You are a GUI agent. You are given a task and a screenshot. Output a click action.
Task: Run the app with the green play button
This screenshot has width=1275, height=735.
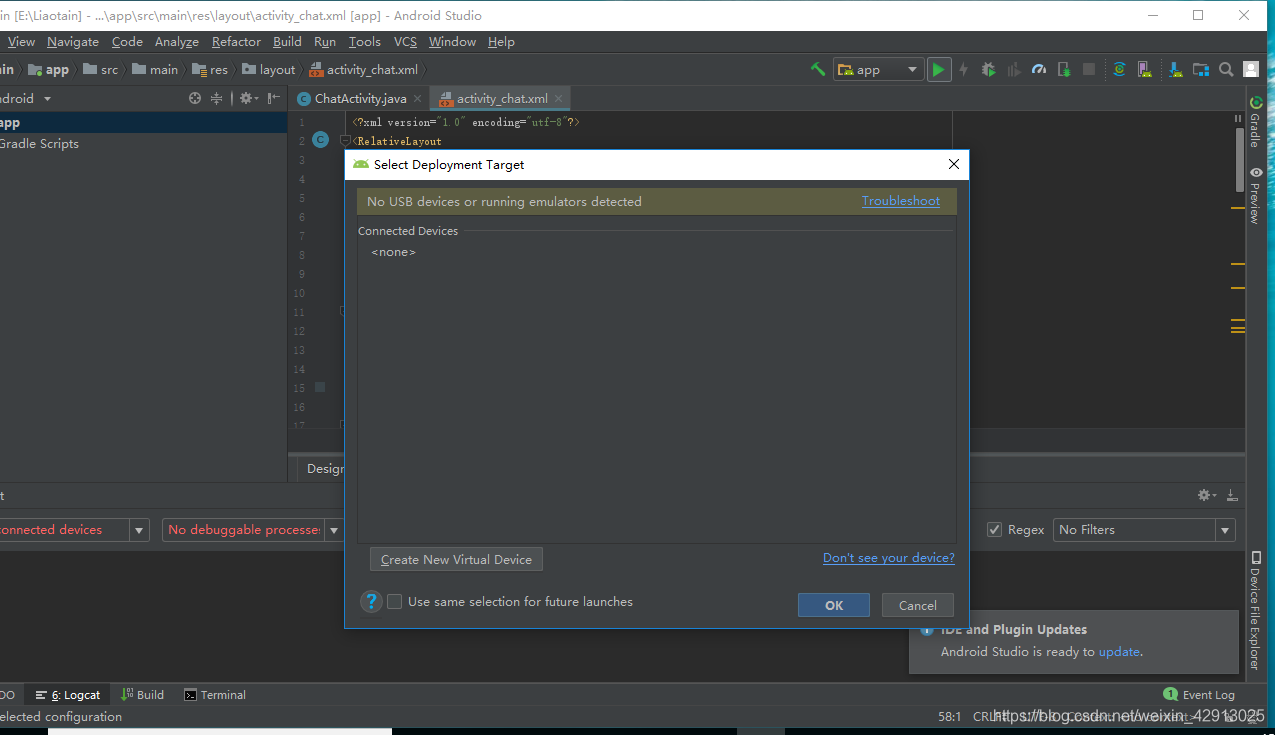click(938, 69)
